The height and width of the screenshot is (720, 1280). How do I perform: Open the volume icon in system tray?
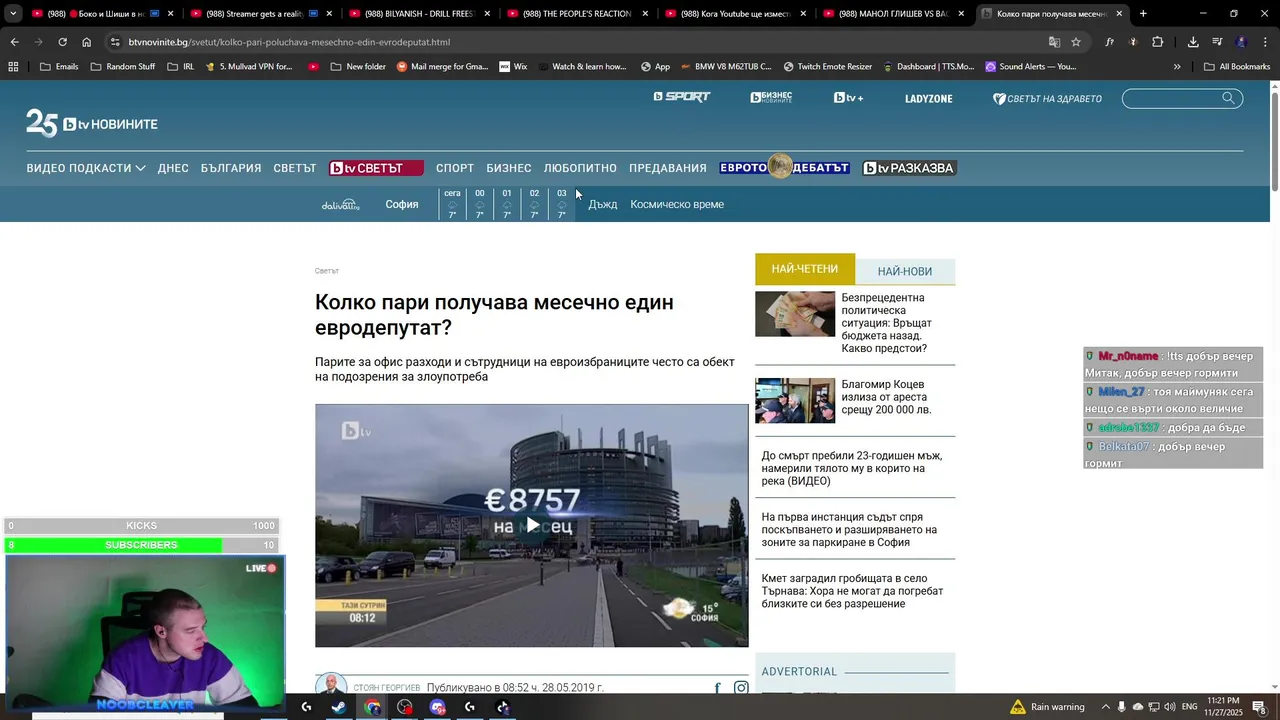(1171, 707)
